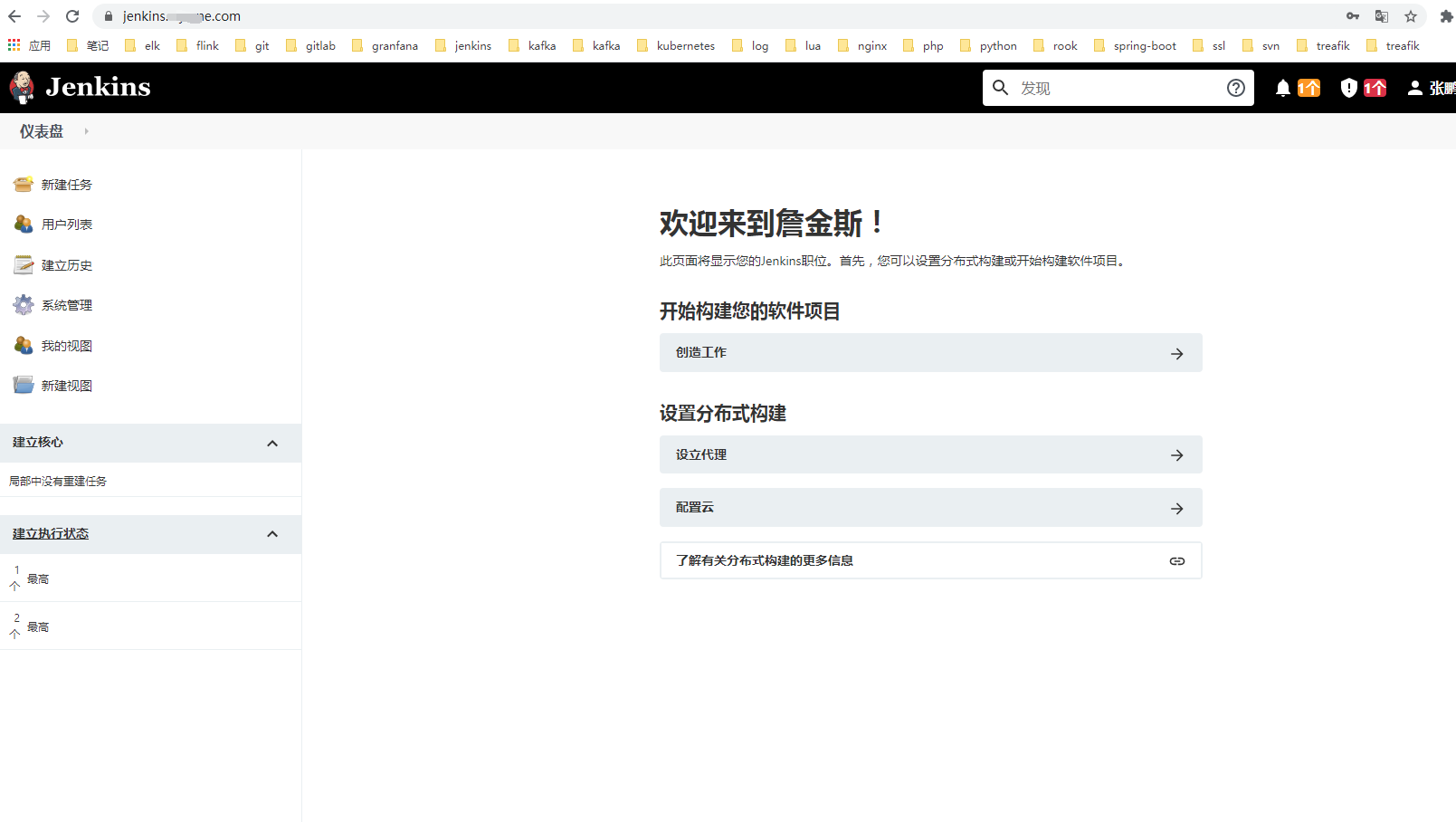This screenshot has height=822, width=1456.
Task: Open the user profile person icon
Action: pyautogui.click(x=1414, y=88)
